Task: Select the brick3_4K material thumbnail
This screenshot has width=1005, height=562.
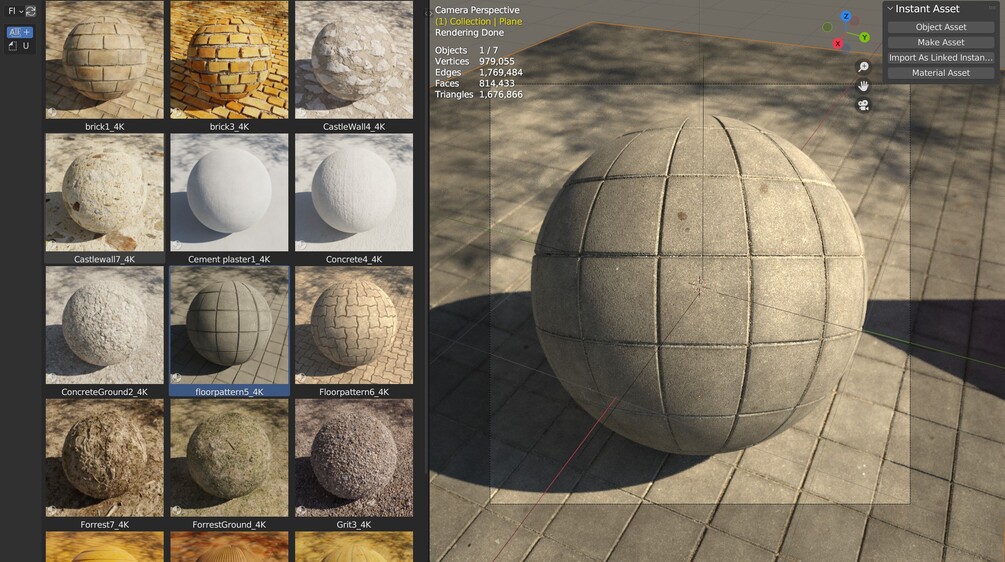Action: (229, 60)
